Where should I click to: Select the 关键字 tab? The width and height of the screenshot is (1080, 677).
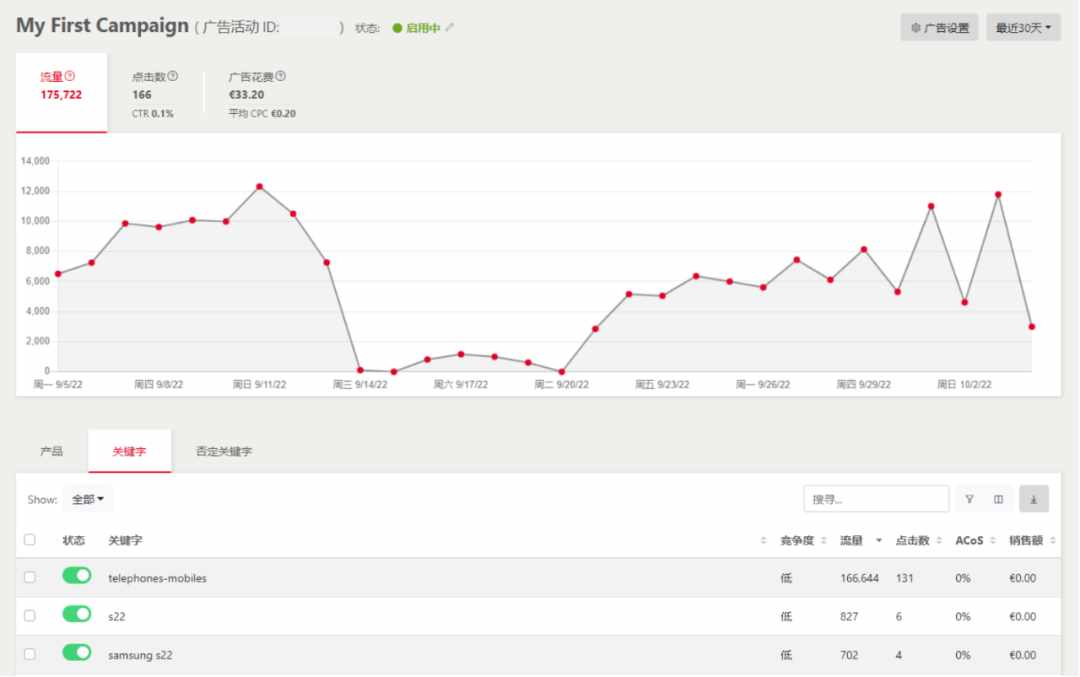tap(129, 451)
